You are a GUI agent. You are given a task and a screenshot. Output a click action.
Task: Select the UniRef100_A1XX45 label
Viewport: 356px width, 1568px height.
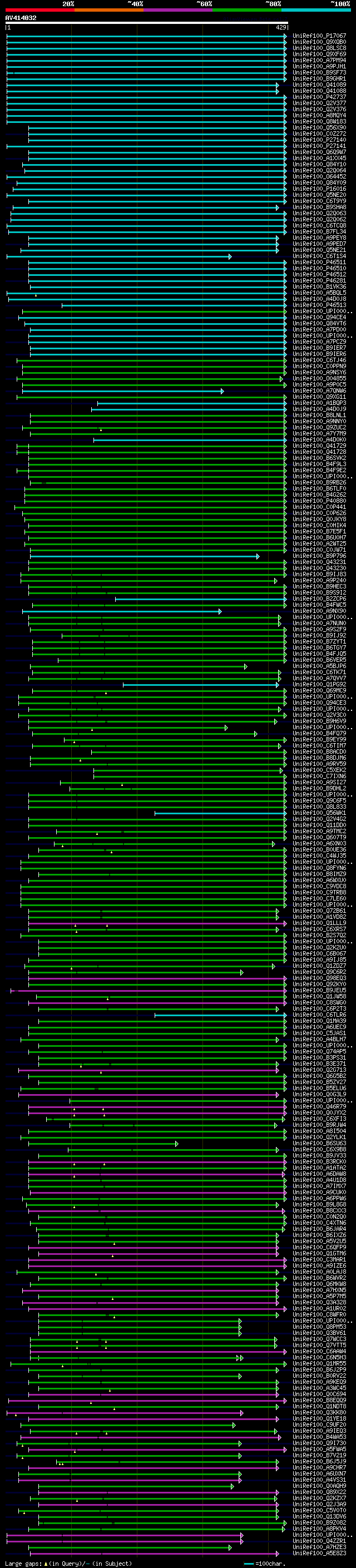(319, 159)
